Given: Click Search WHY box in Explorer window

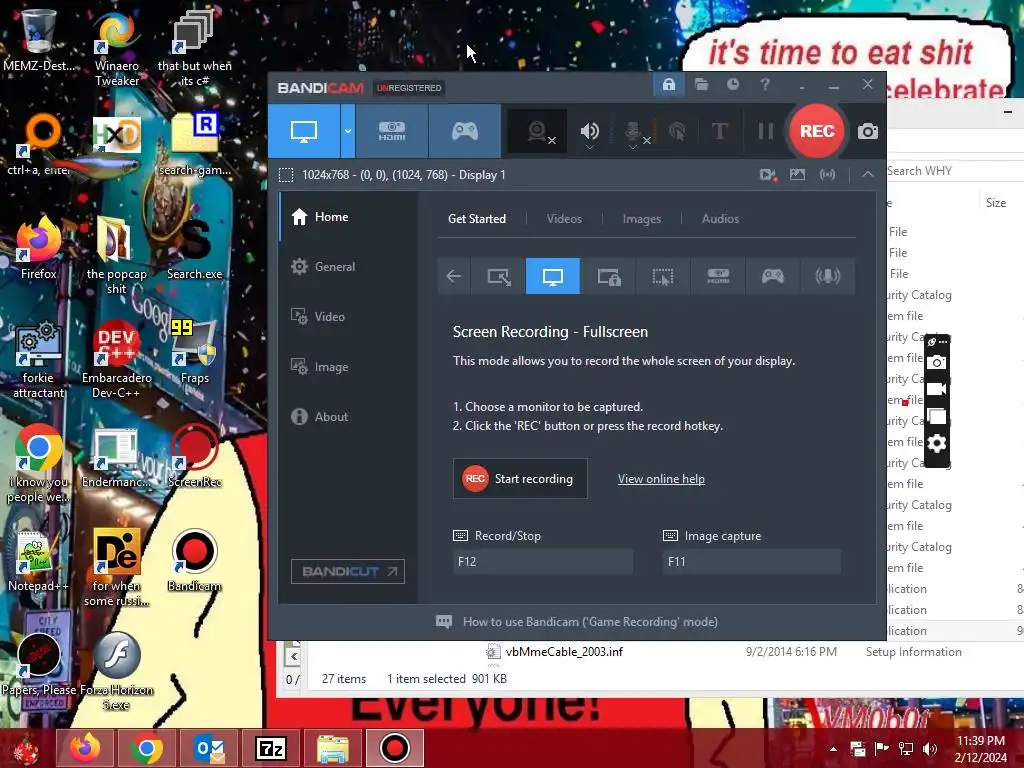Looking at the screenshot, I should coord(953,171).
